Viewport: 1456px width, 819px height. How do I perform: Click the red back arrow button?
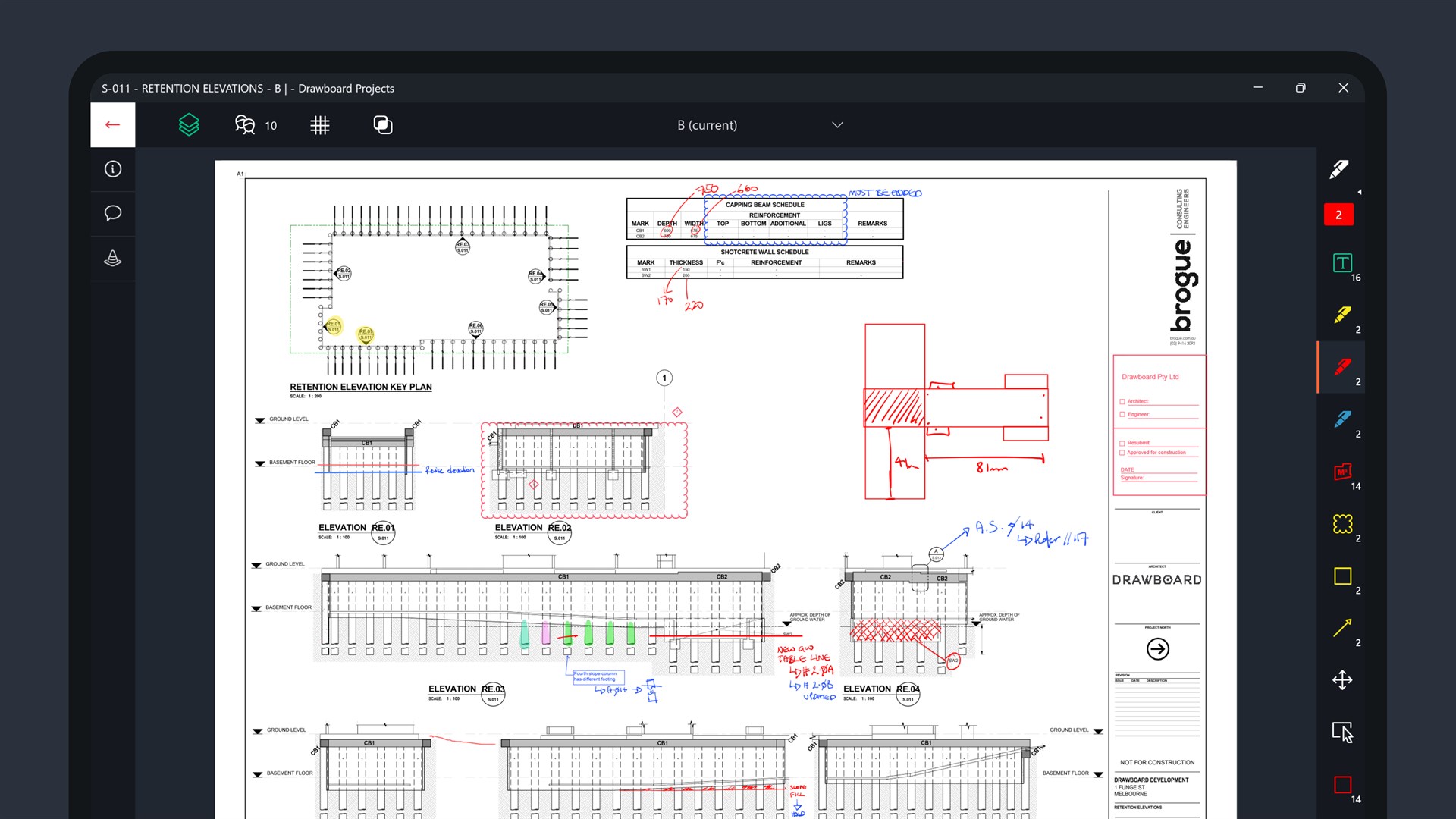coord(112,125)
